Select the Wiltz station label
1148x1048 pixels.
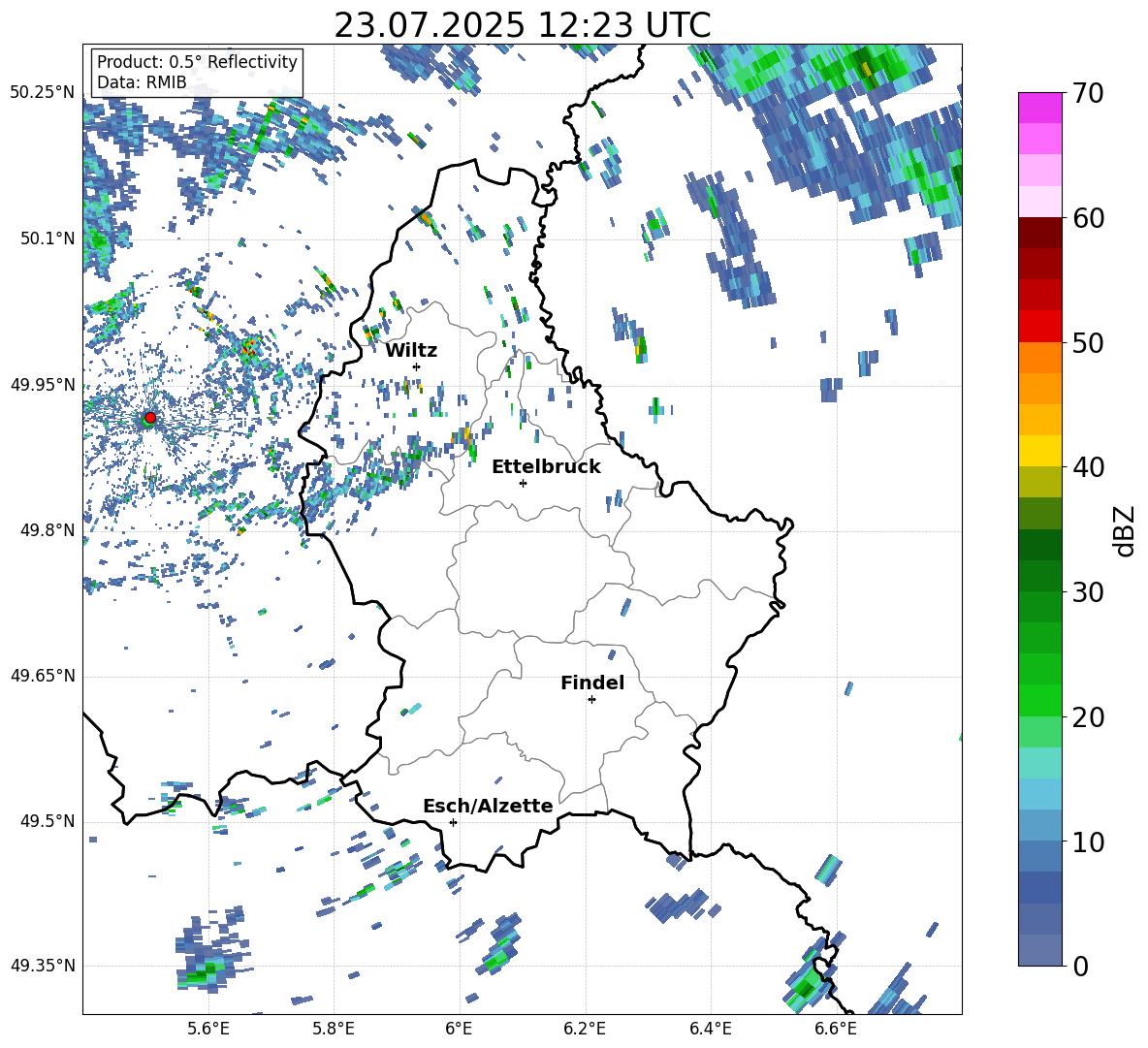[x=411, y=351]
